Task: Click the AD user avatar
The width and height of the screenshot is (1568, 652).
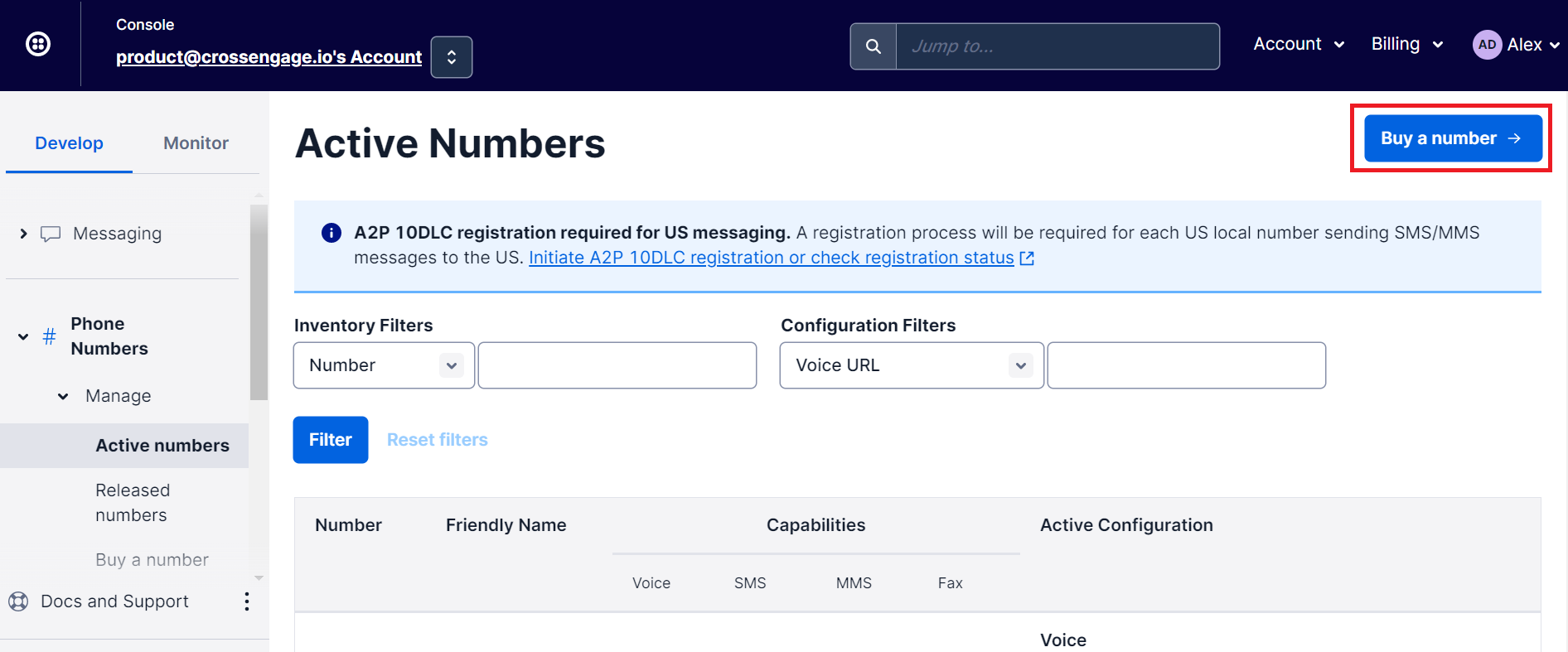Action: coord(1488,45)
